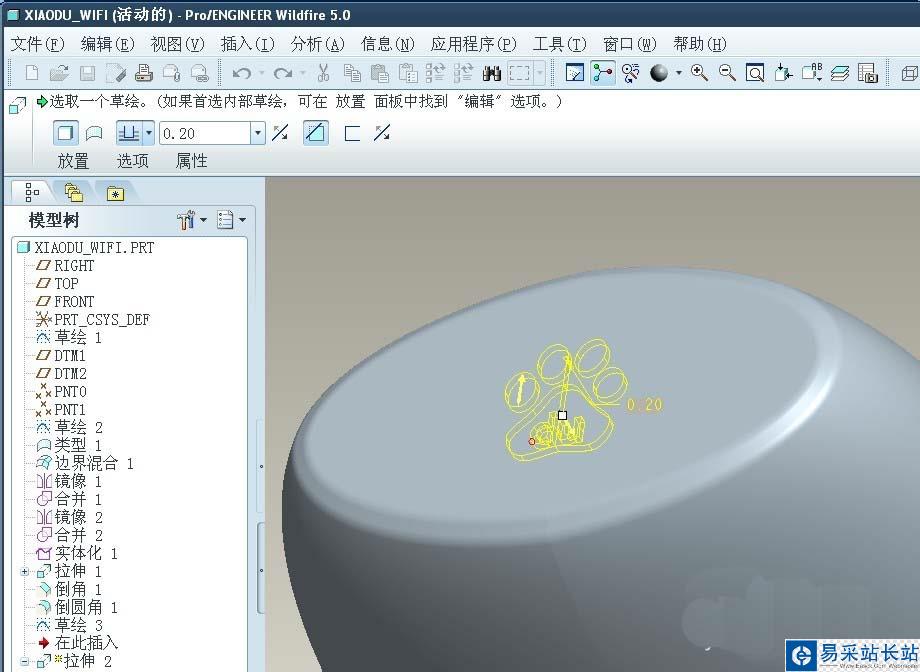Open the appearance gallery dropdown arrow
This screenshot has height=672, width=920.
[x=679, y=73]
